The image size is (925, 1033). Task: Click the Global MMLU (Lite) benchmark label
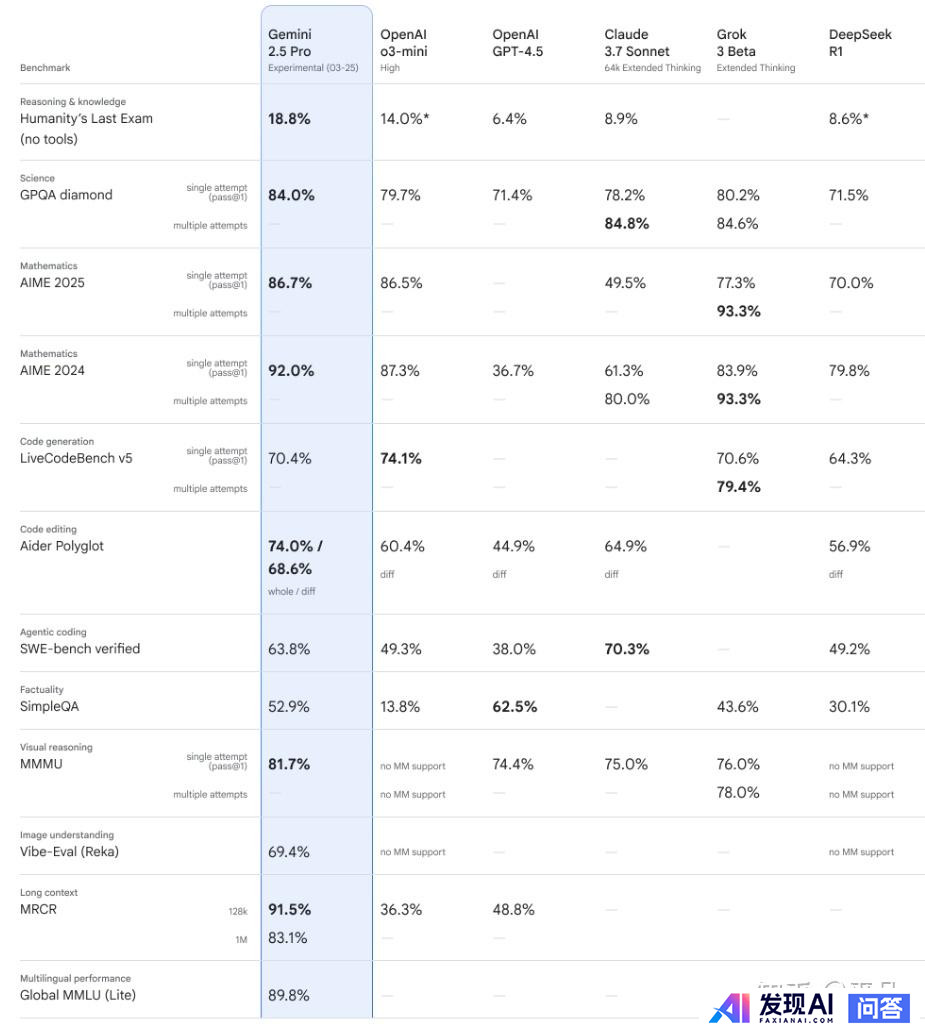(x=78, y=995)
